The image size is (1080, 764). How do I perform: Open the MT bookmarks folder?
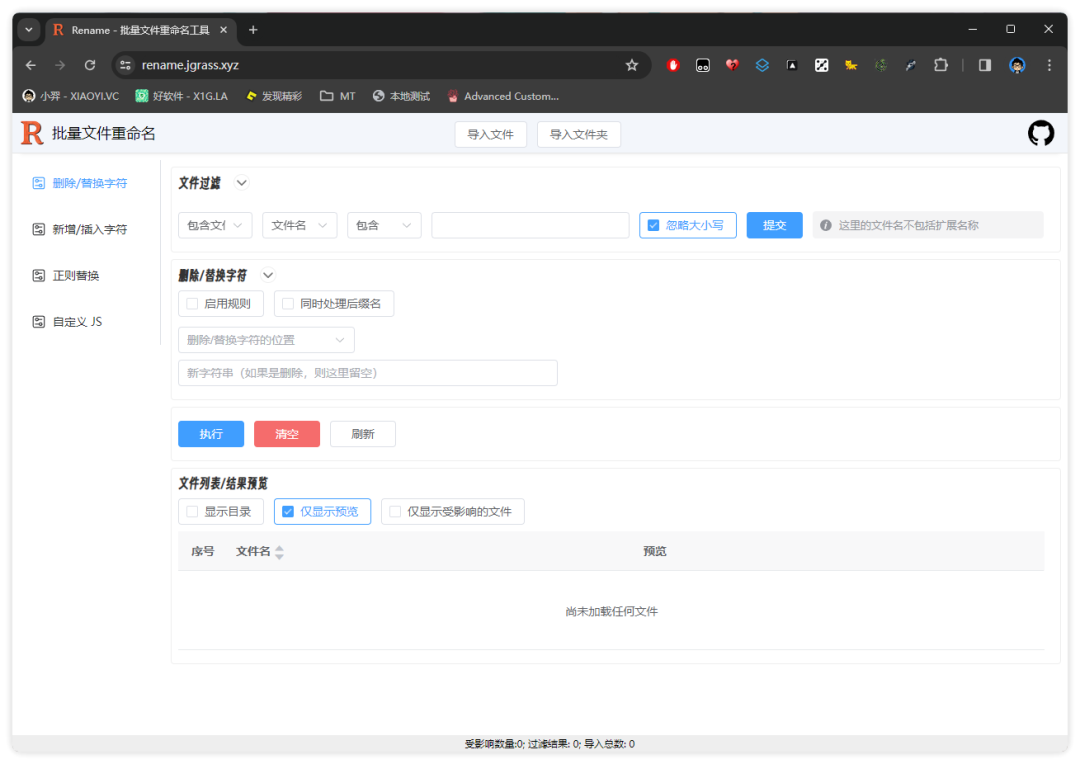tap(338, 96)
